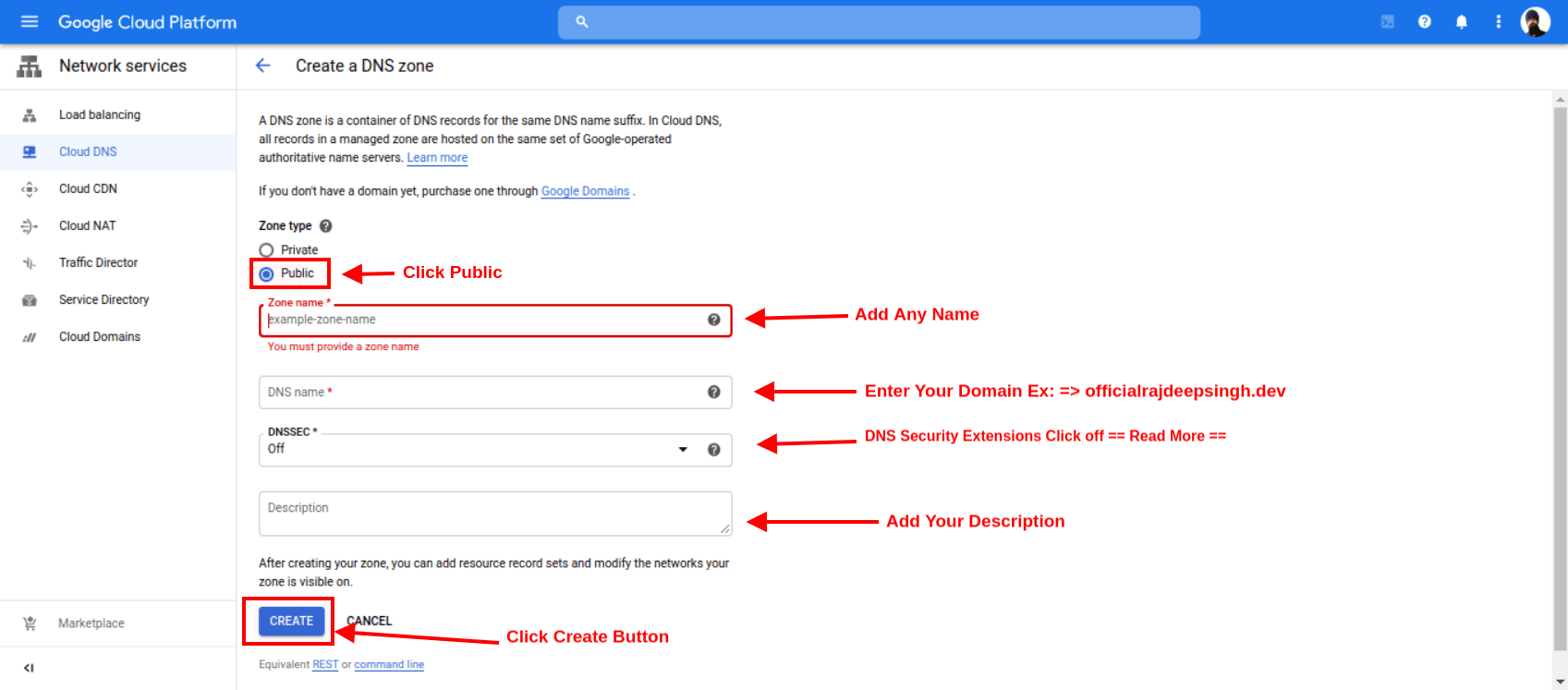The height and width of the screenshot is (690, 1568).
Task: Click the Network services header icon
Action: [x=30, y=67]
